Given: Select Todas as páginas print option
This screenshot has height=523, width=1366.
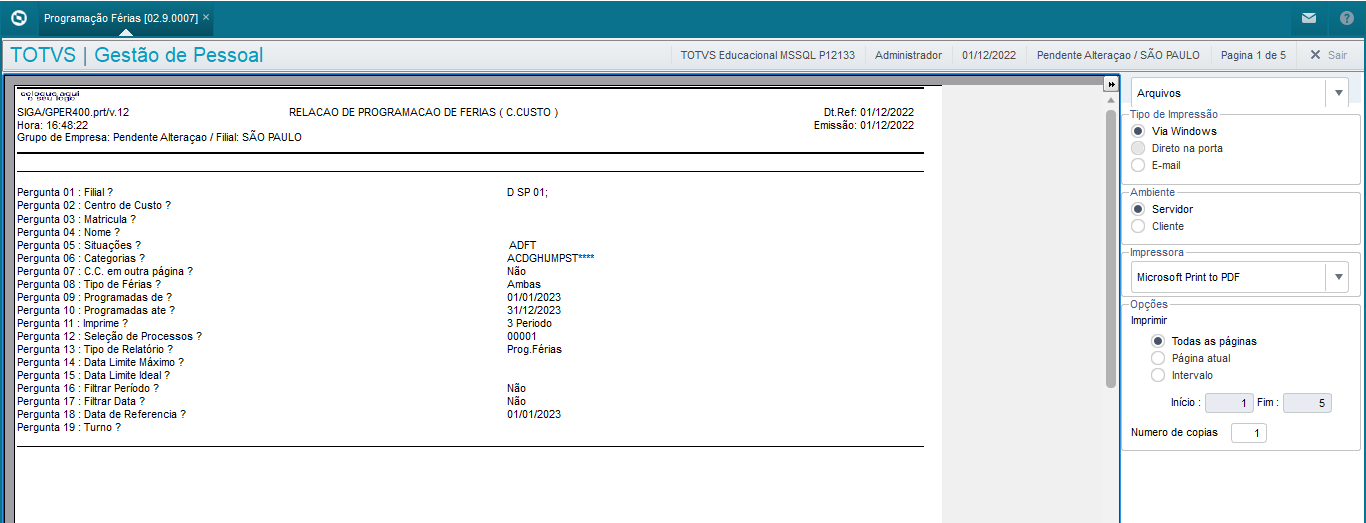Looking at the screenshot, I should (x=1158, y=341).
